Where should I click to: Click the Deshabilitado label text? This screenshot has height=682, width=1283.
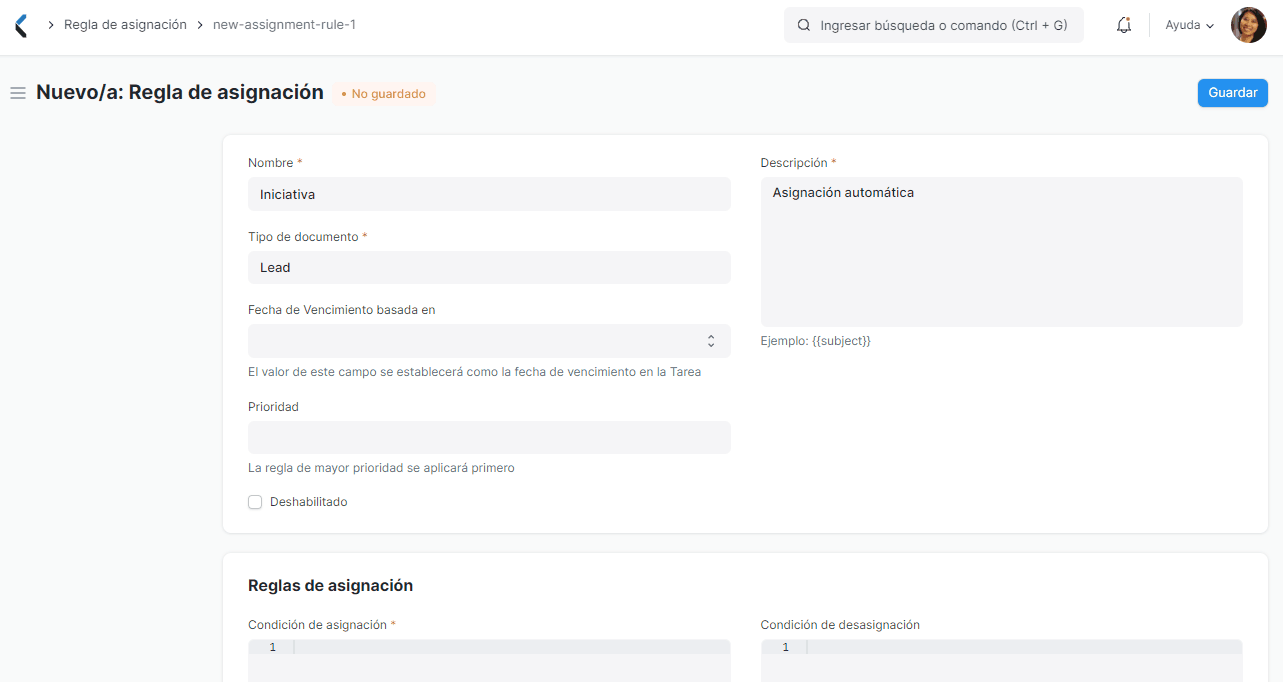(x=308, y=502)
